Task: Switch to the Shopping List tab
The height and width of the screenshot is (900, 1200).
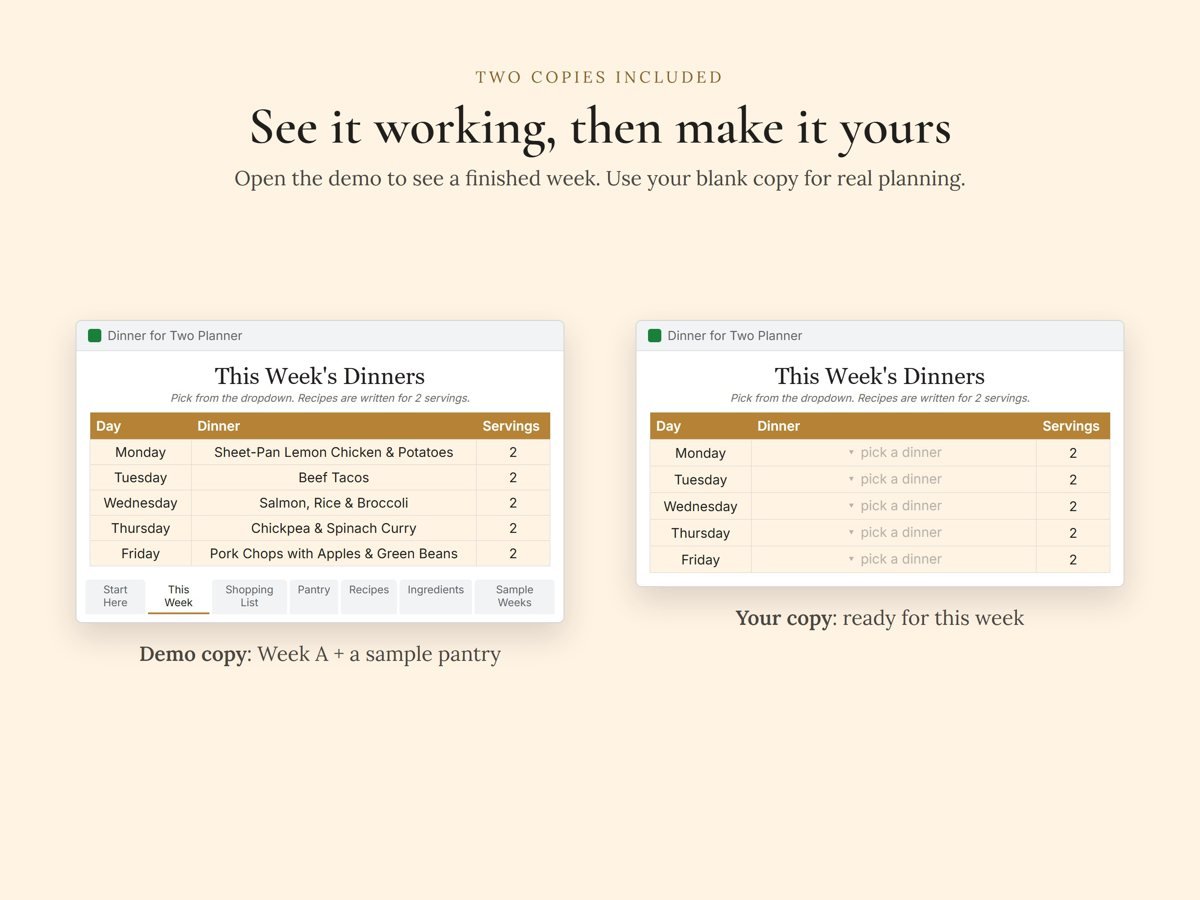Action: point(249,596)
